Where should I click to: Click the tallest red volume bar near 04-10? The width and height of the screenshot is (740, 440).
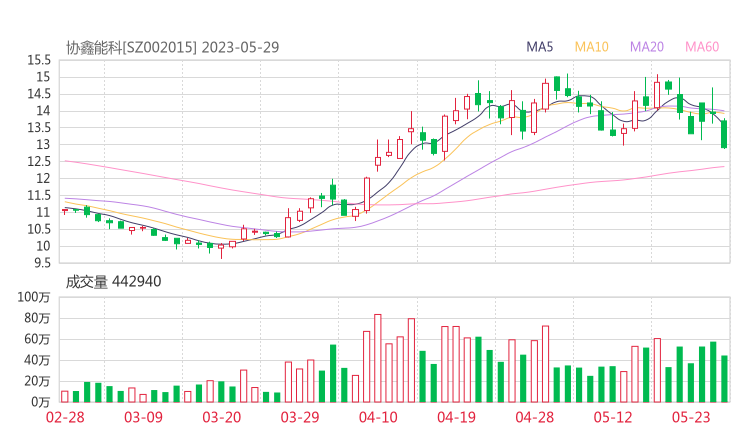[378, 358]
